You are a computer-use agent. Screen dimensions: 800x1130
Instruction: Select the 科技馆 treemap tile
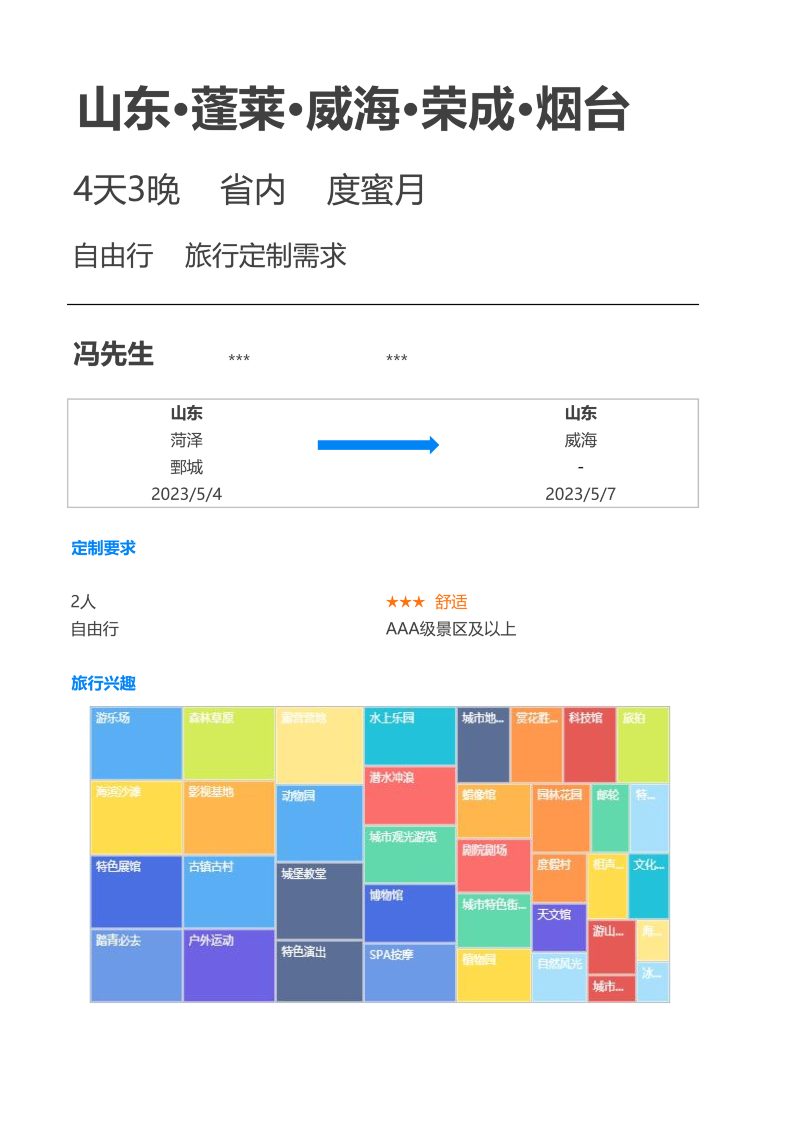[x=590, y=745]
